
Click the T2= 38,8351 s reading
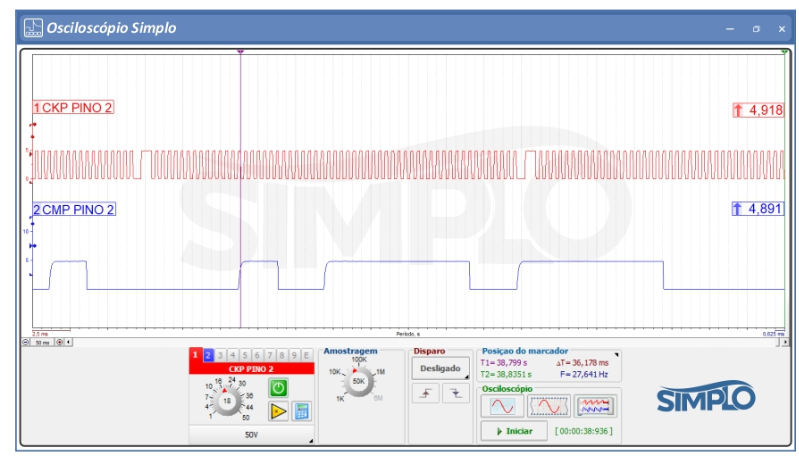pos(506,374)
